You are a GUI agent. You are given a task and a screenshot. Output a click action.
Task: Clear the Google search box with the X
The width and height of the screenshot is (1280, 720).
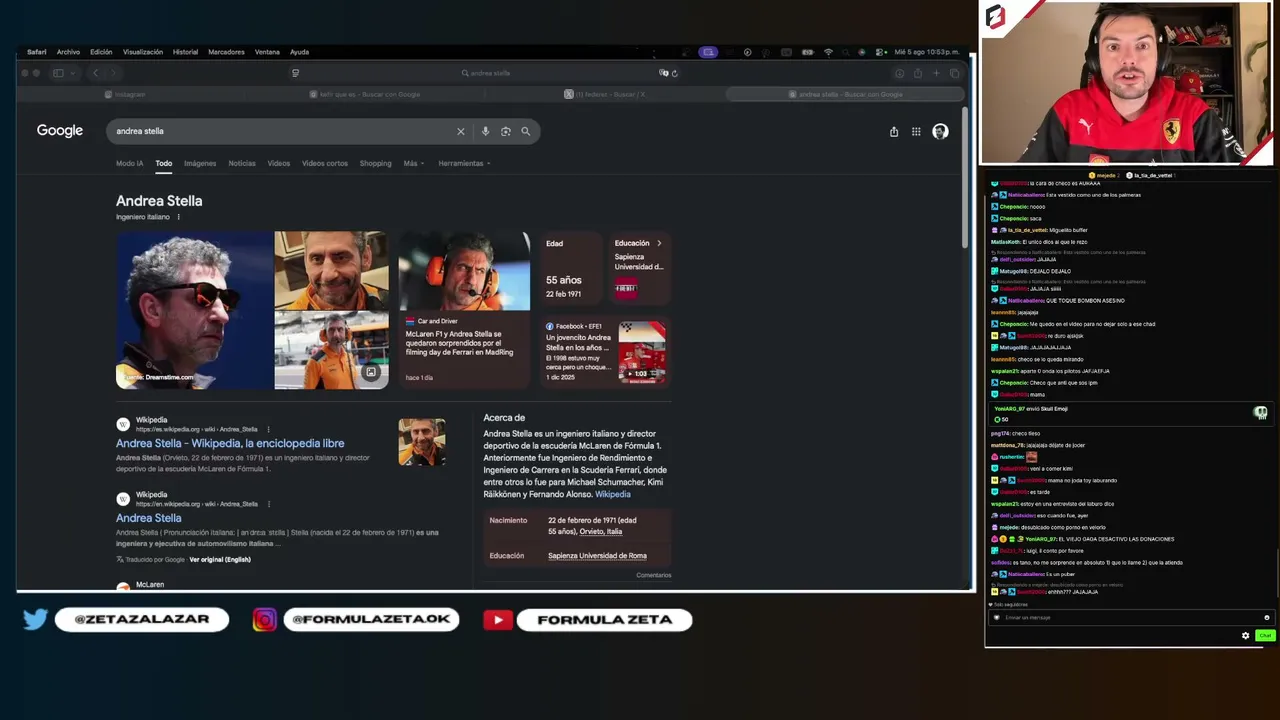point(461,131)
